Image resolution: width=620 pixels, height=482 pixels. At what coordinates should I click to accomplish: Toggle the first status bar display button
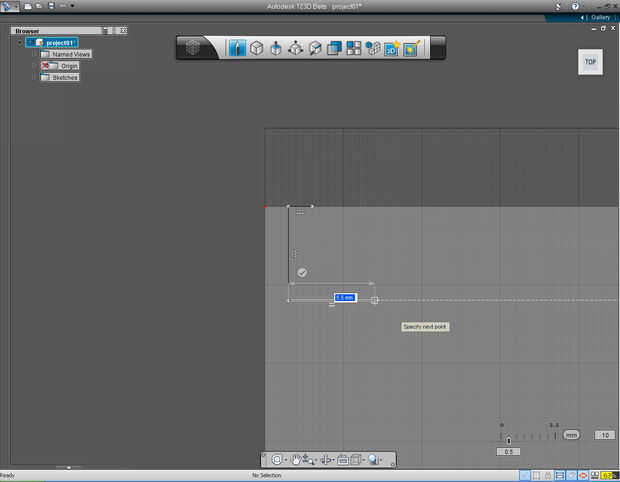525,475
